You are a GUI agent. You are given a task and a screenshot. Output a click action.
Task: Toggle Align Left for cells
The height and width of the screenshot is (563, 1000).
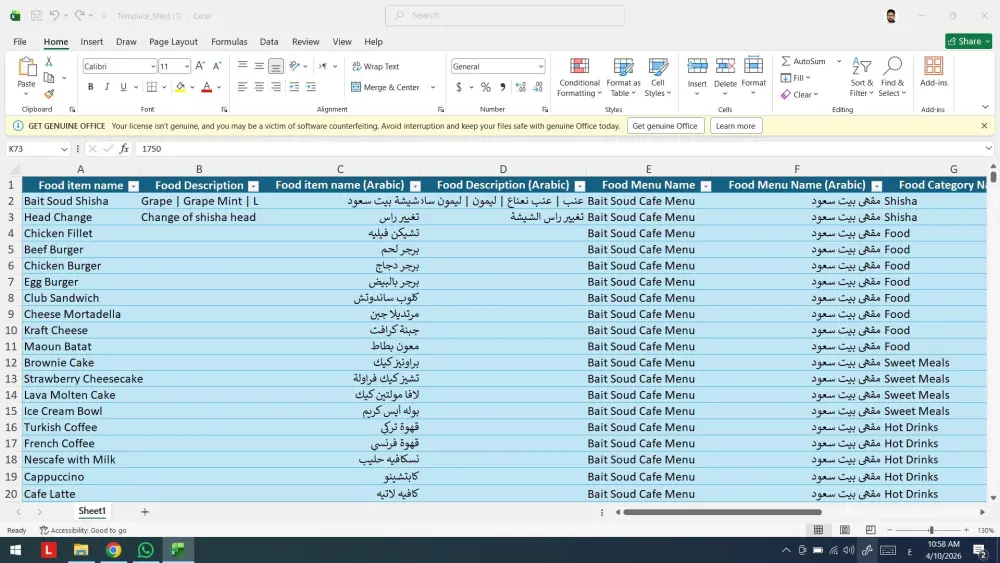[242, 87]
